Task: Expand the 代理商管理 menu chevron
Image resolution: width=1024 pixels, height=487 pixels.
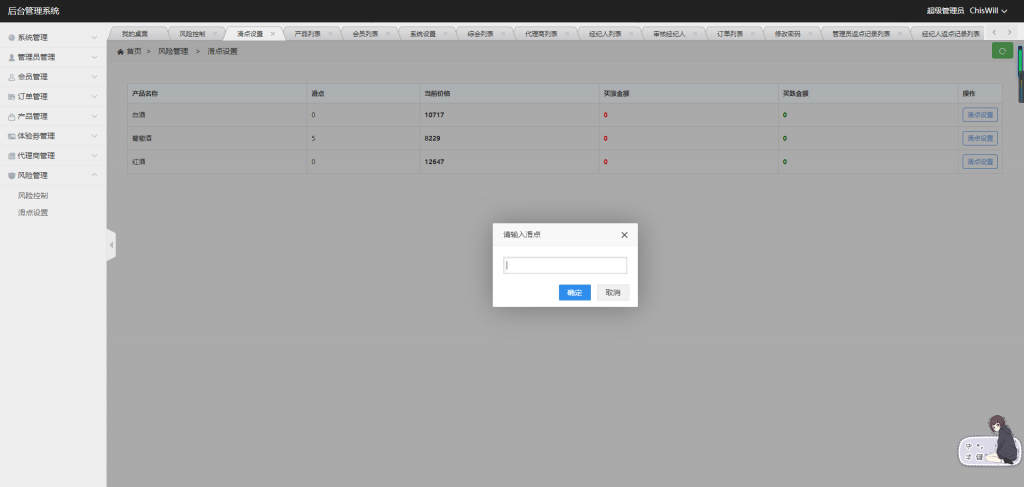Action: (94, 156)
